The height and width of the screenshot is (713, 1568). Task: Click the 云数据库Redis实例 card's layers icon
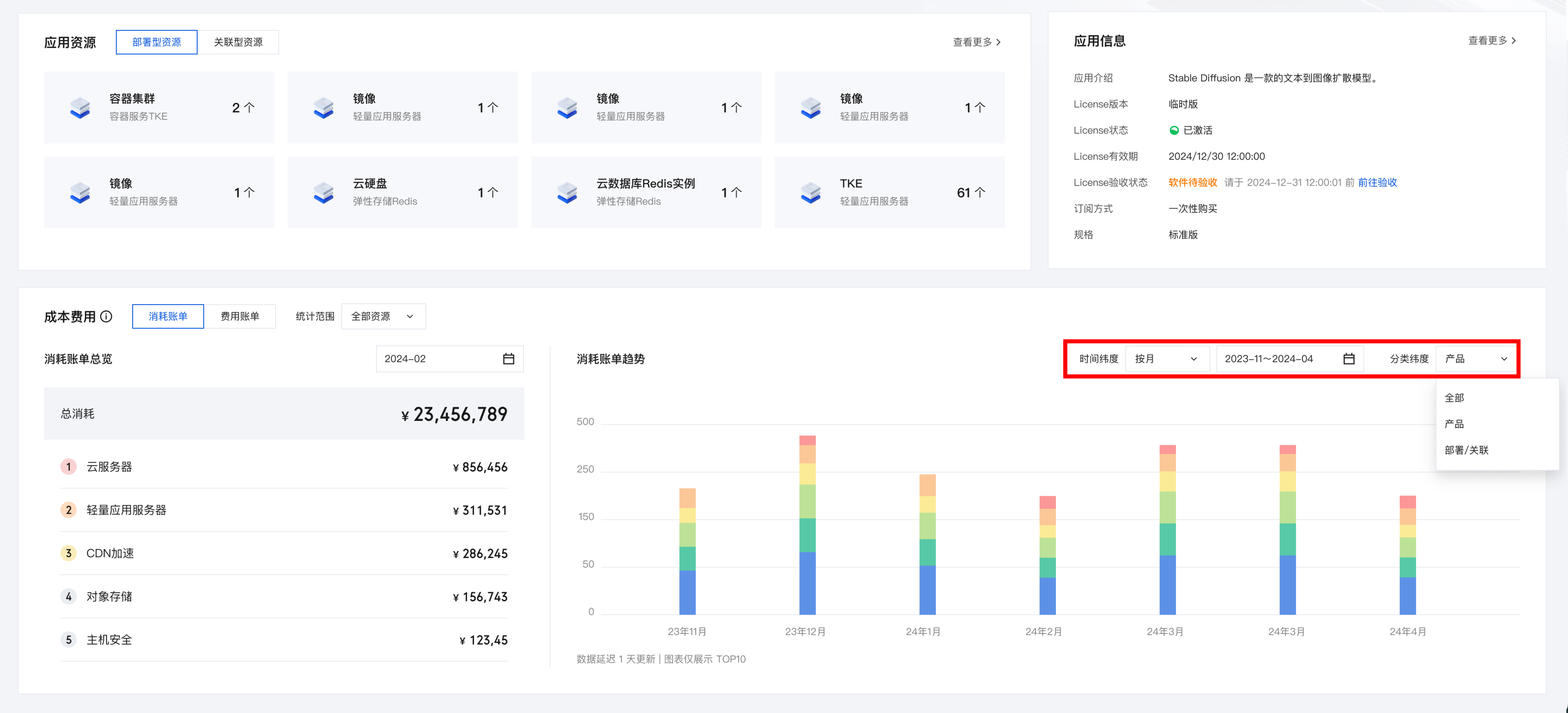coord(567,193)
